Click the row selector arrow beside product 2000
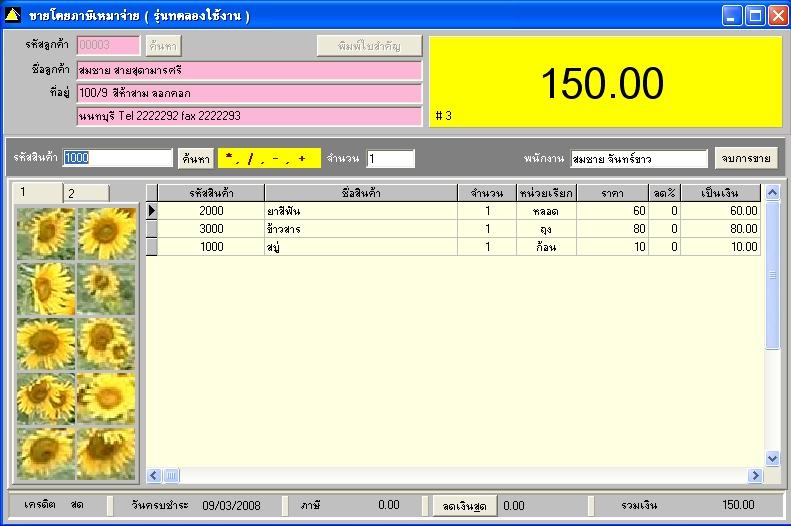 pyautogui.click(x=152, y=211)
